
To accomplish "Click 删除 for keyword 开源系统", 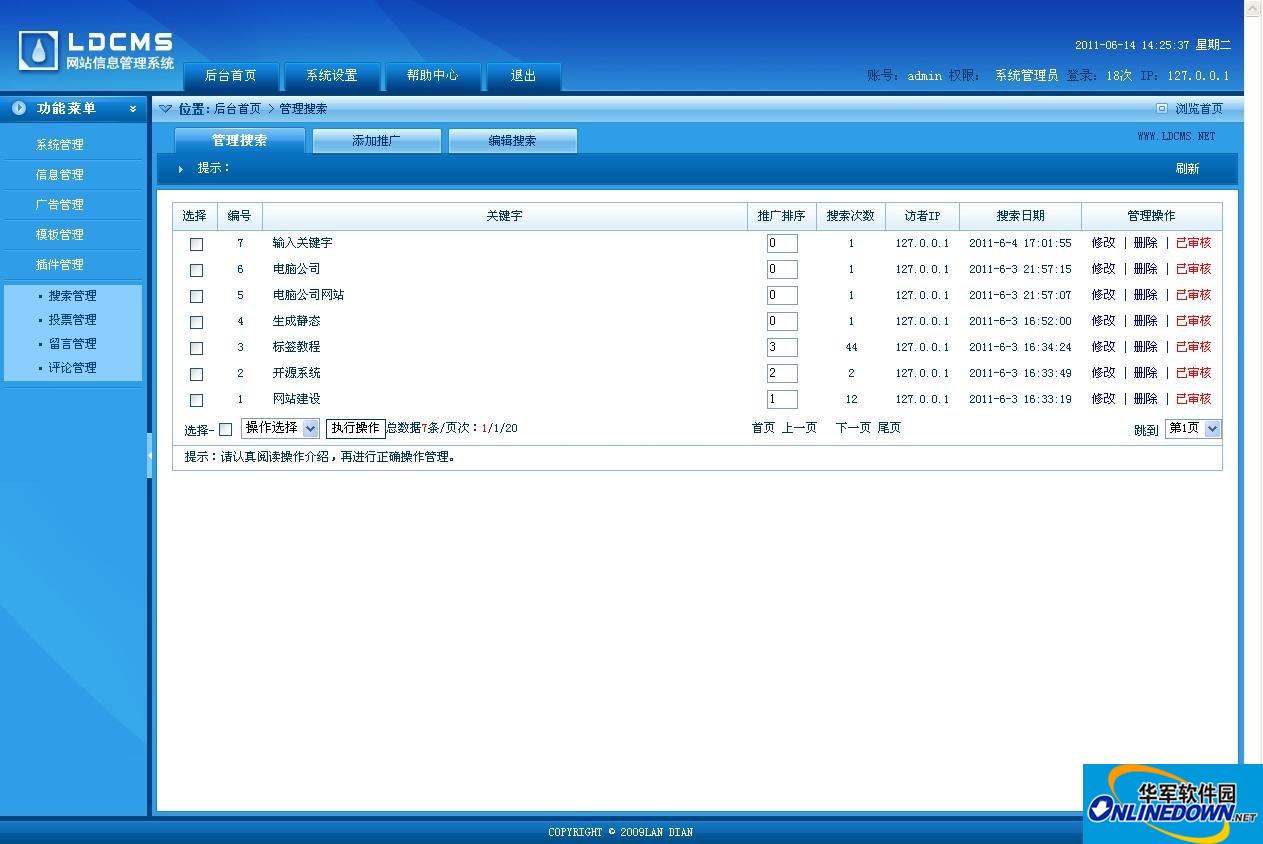I will point(1144,372).
